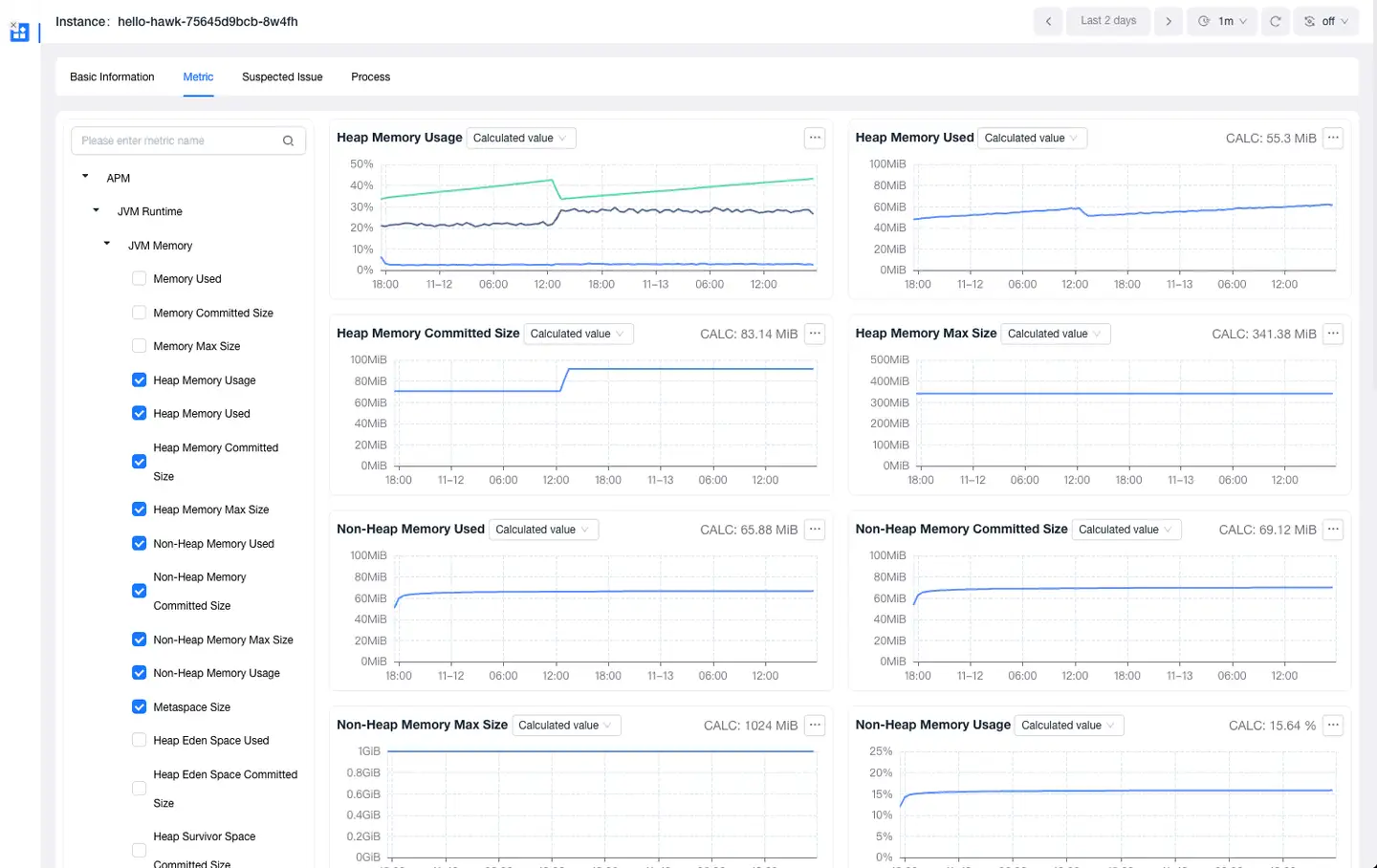
Task: Focus the metric name search field
Action: pos(177,141)
